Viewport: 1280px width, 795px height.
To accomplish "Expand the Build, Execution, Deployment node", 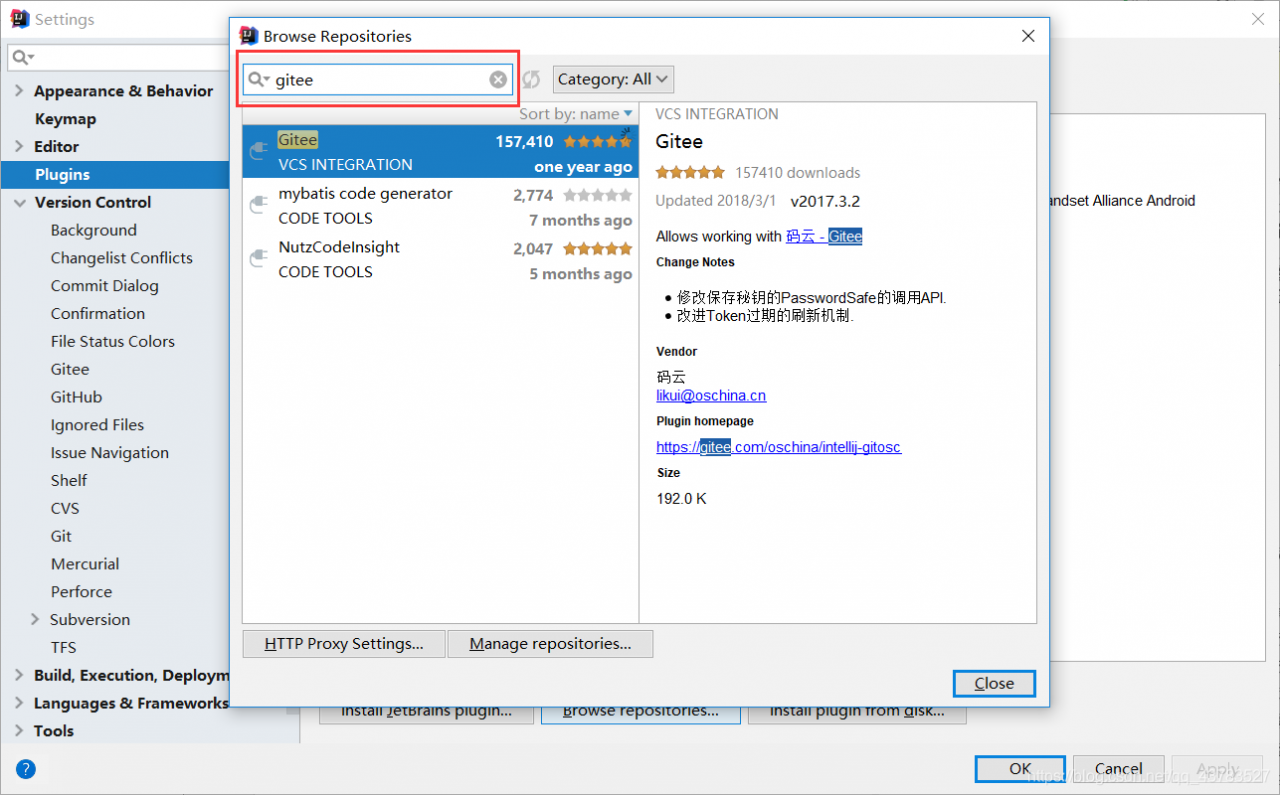I will 19,675.
